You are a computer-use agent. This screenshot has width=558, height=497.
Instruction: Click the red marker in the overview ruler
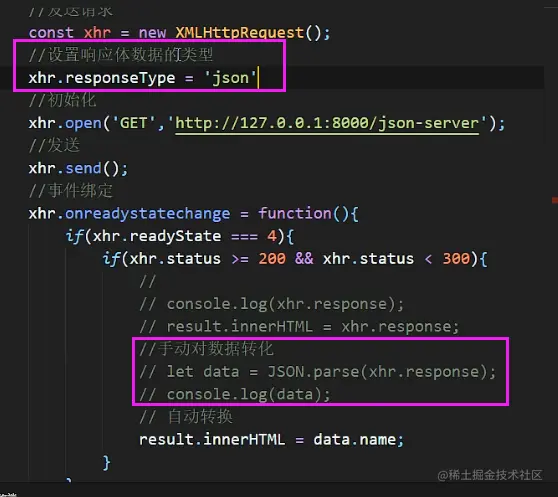click(555, 200)
